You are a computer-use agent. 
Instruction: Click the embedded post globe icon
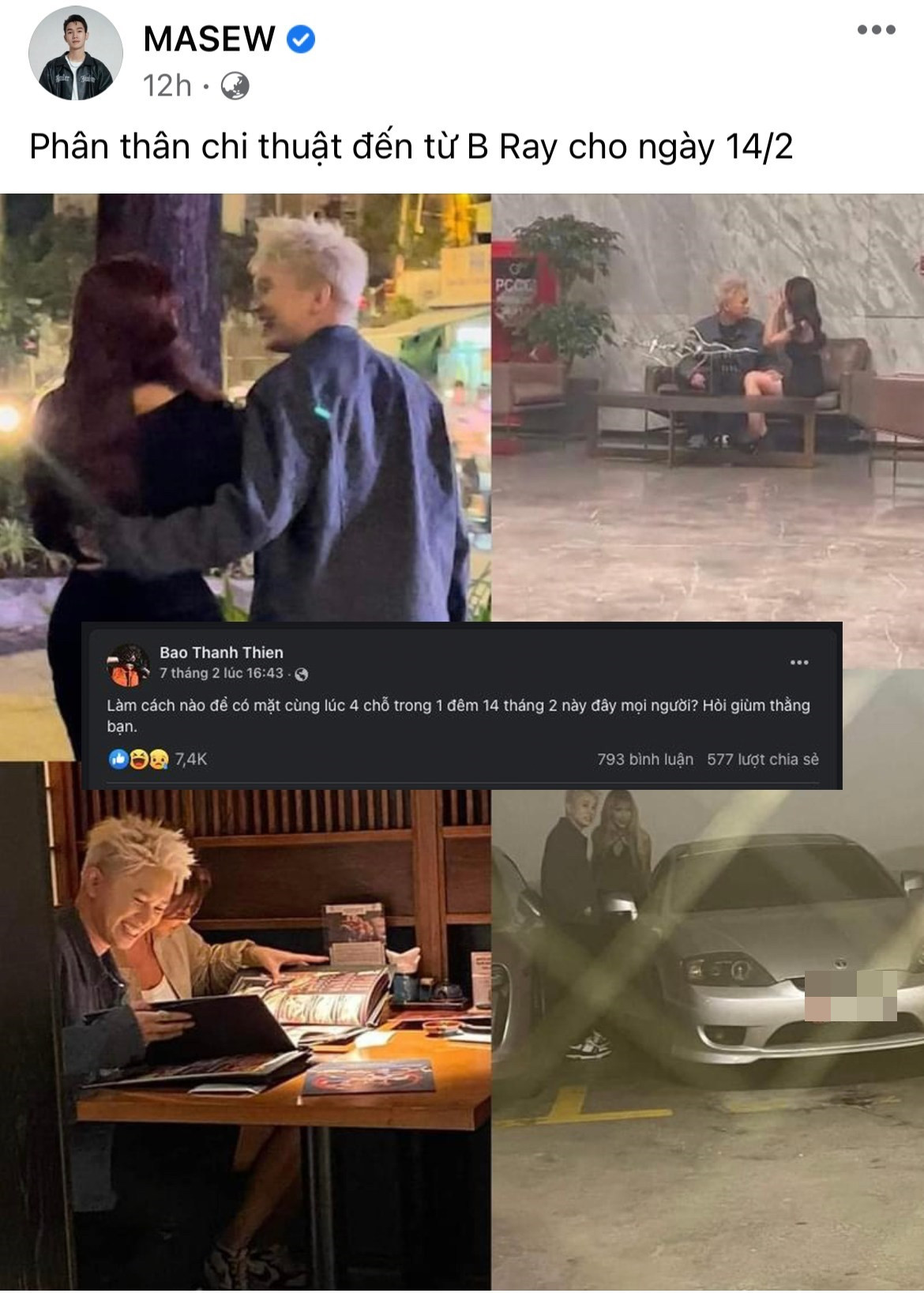(x=301, y=674)
